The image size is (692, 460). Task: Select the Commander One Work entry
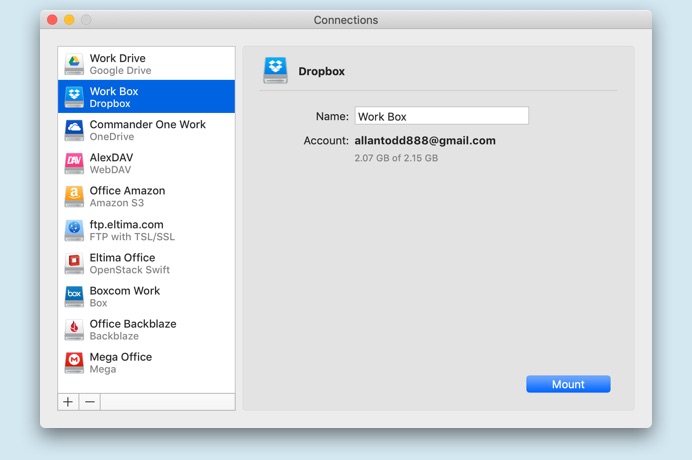tap(147, 130)
